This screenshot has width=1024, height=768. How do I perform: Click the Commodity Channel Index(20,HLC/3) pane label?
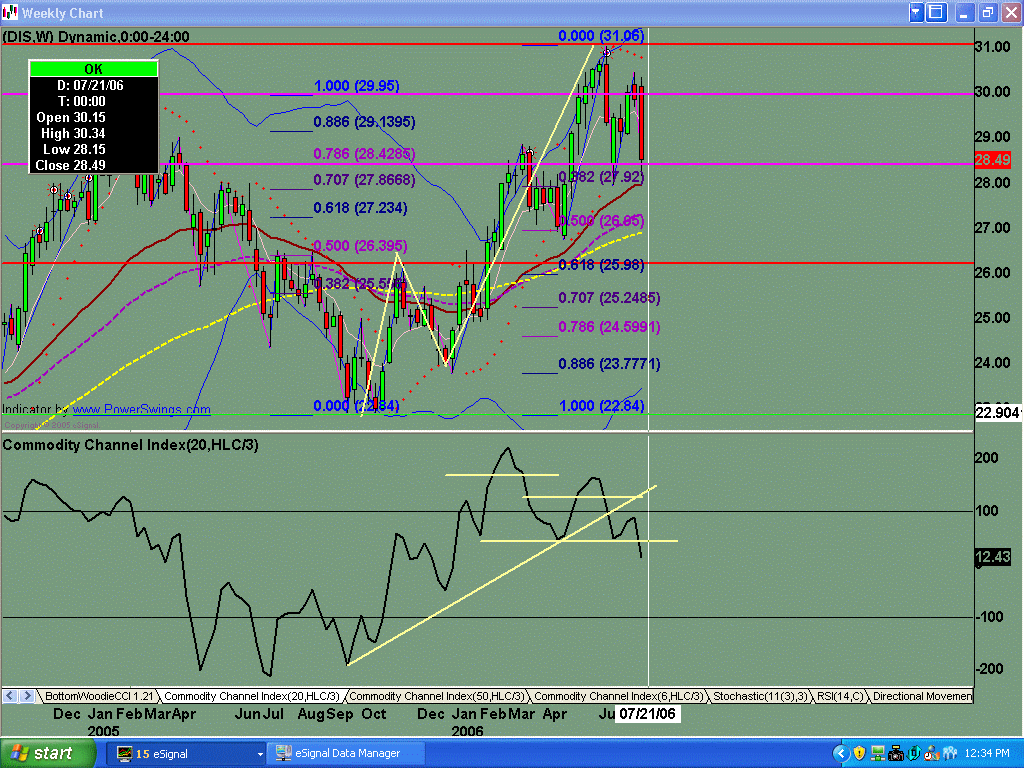(x=131, y=445)
